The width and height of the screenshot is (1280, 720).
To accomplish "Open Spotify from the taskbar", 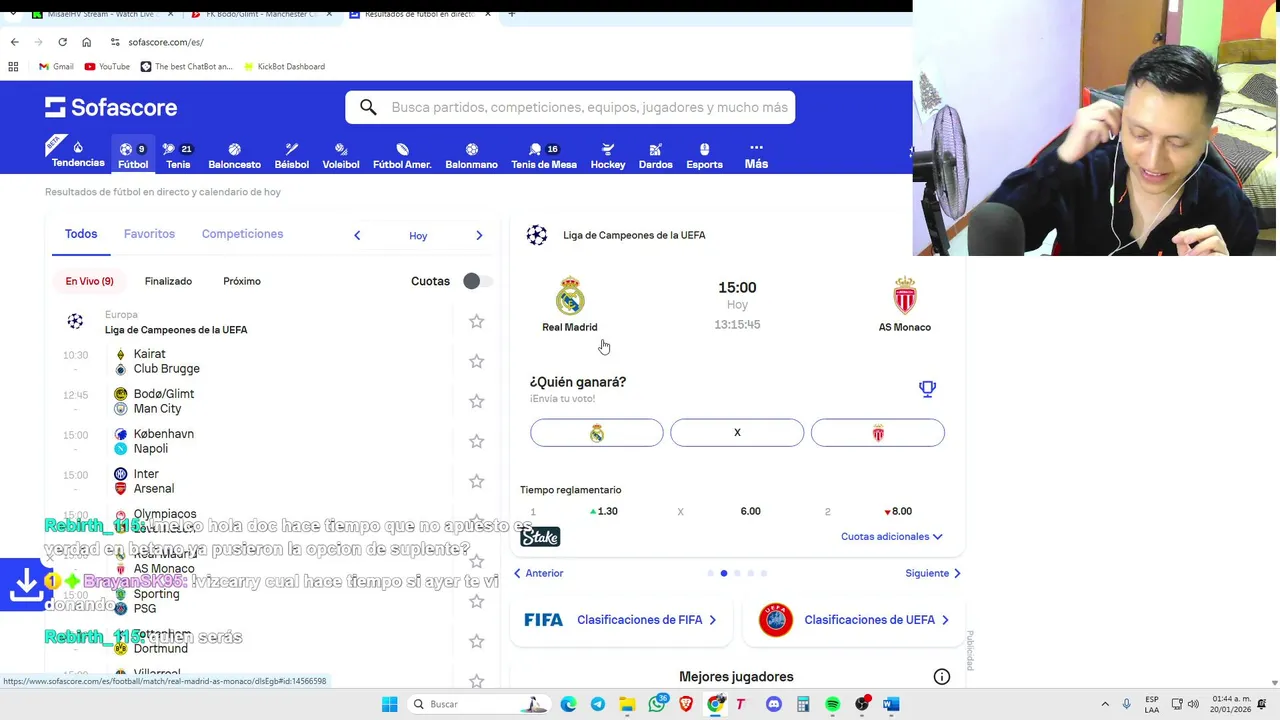I will click(833, 704).
